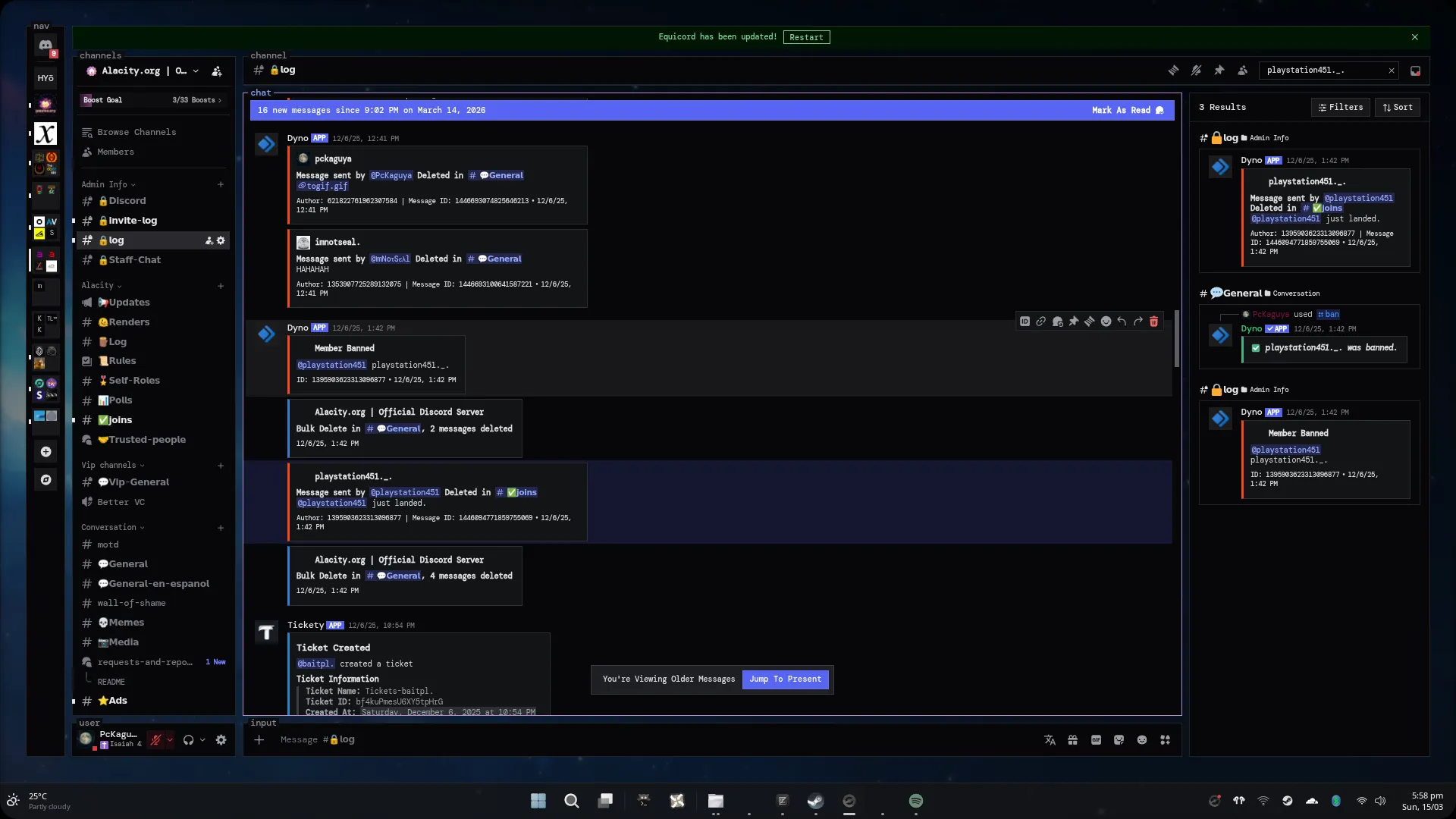Image resolution: width=1456 pixels, height=819 pixels.
Task: Open threads icon in channel header
Action: tap(1173, 71)
